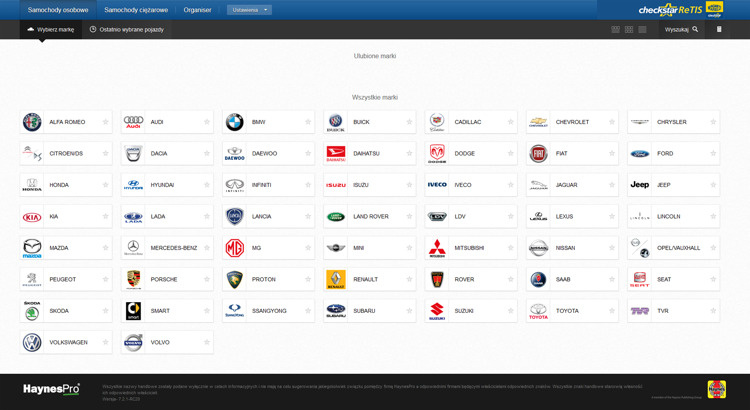The width and height of the screenshot is (750, 410).
Task: Pick the Volkswagen logo
Action: [32, 343]
